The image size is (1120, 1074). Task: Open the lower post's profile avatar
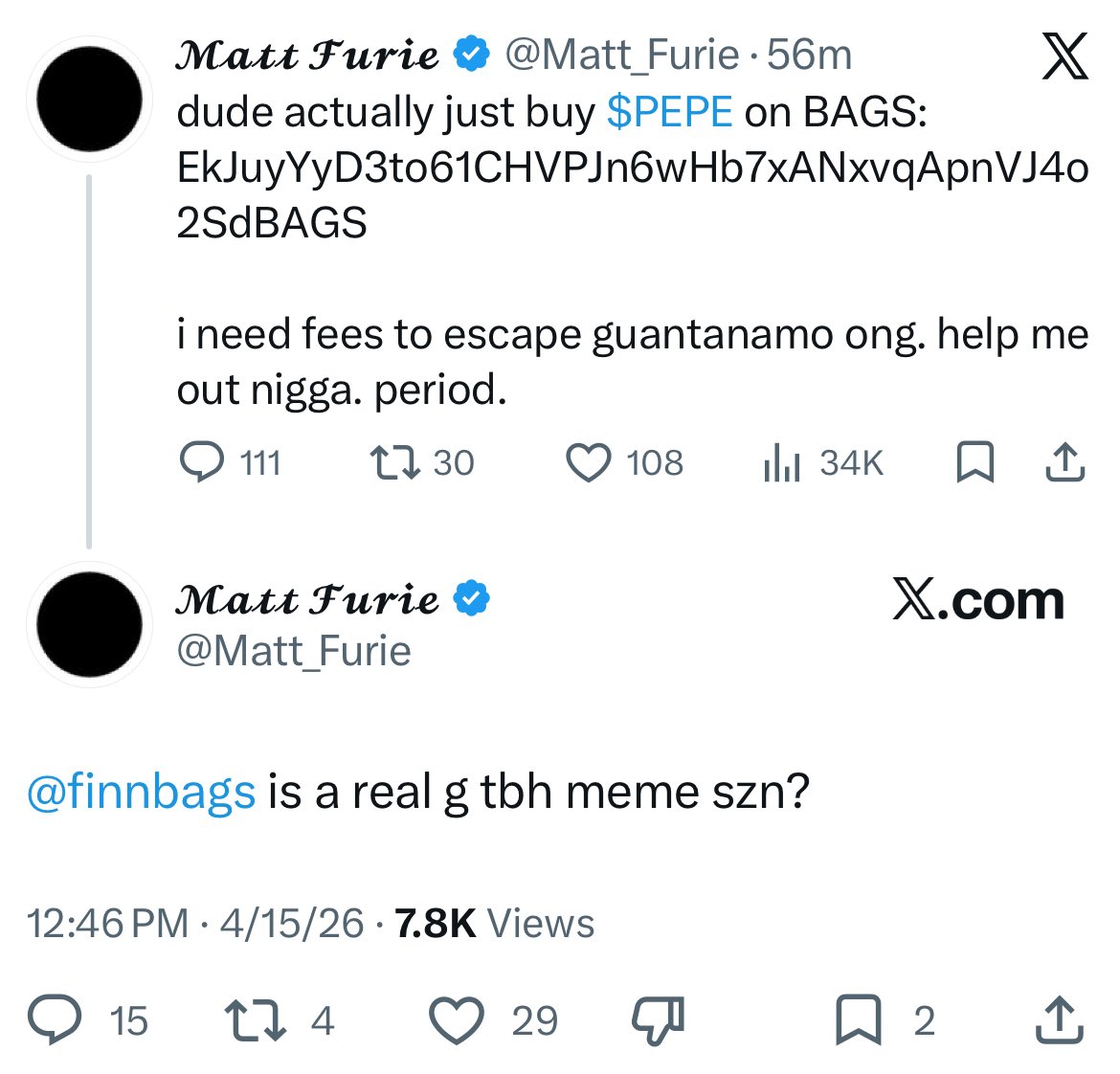tap(89, 624)
